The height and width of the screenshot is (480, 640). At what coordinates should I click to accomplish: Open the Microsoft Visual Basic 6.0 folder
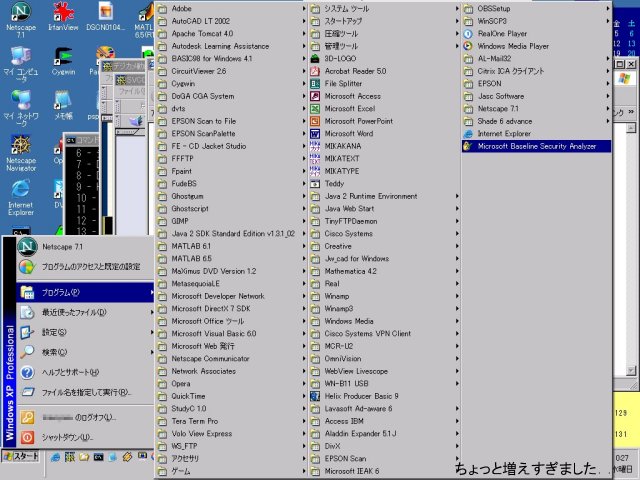[231, 333]
